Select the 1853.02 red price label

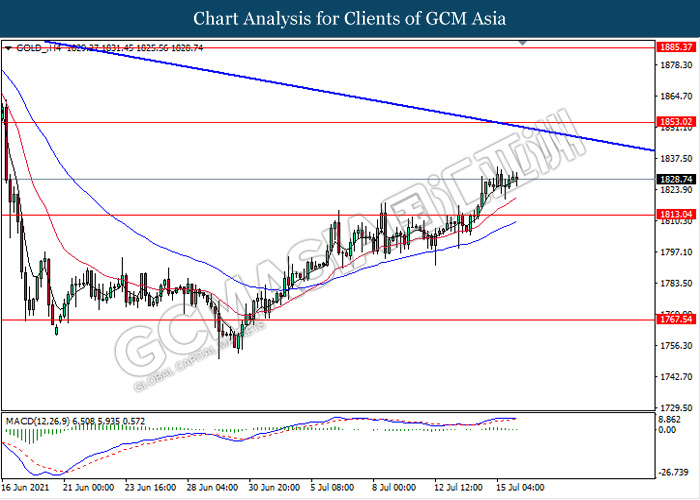tap(676, 122)
